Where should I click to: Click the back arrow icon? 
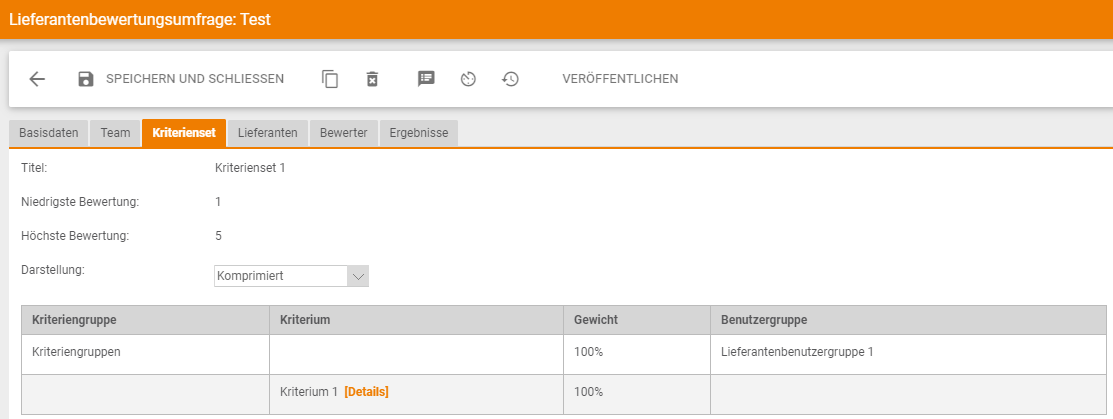coord(37,79)
